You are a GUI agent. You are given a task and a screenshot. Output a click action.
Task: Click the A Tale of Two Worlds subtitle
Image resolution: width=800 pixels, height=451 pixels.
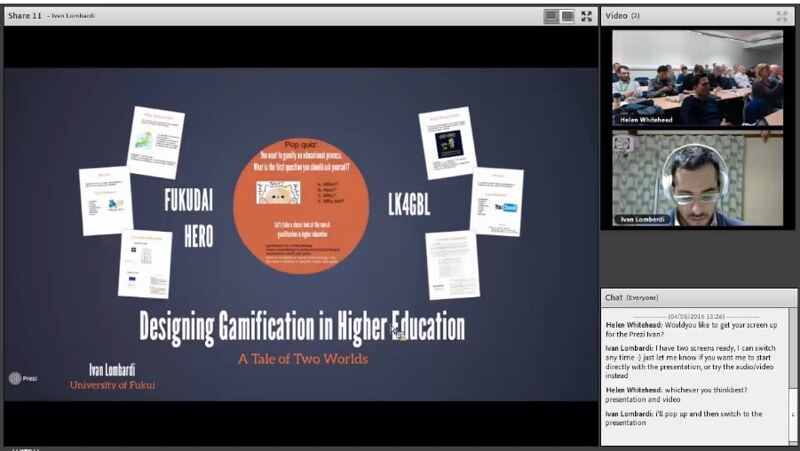(303, 359)
